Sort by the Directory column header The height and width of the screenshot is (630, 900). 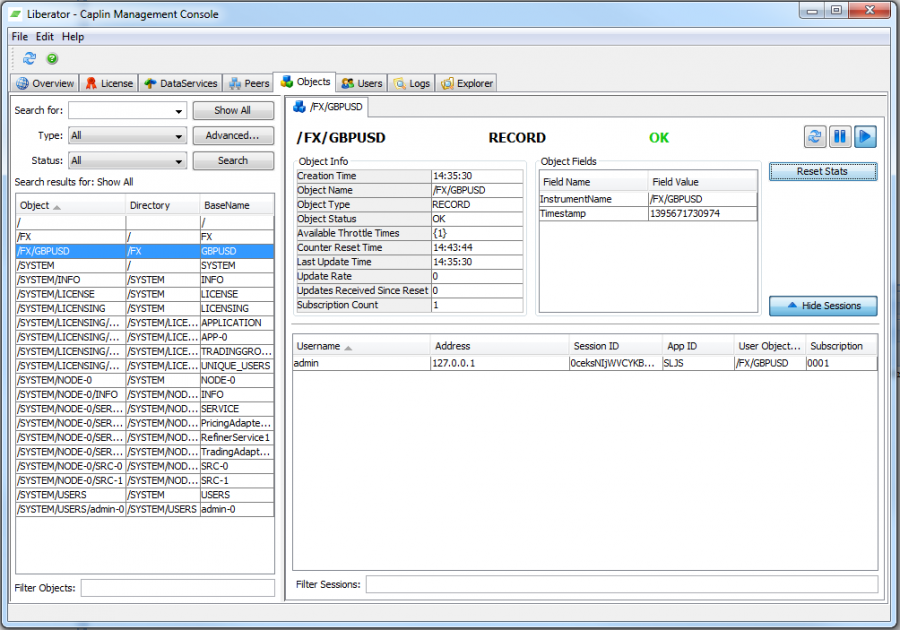point(163,205)
